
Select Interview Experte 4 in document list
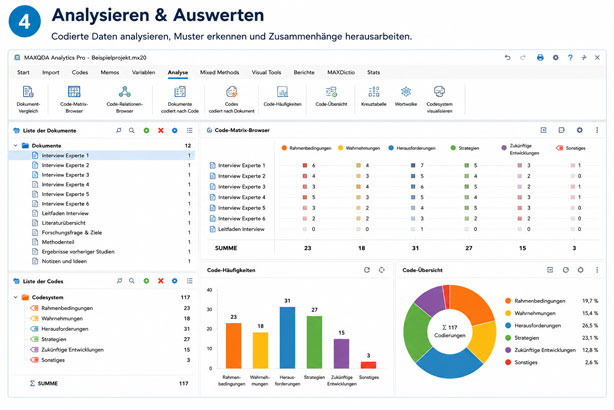click(101, 184)
